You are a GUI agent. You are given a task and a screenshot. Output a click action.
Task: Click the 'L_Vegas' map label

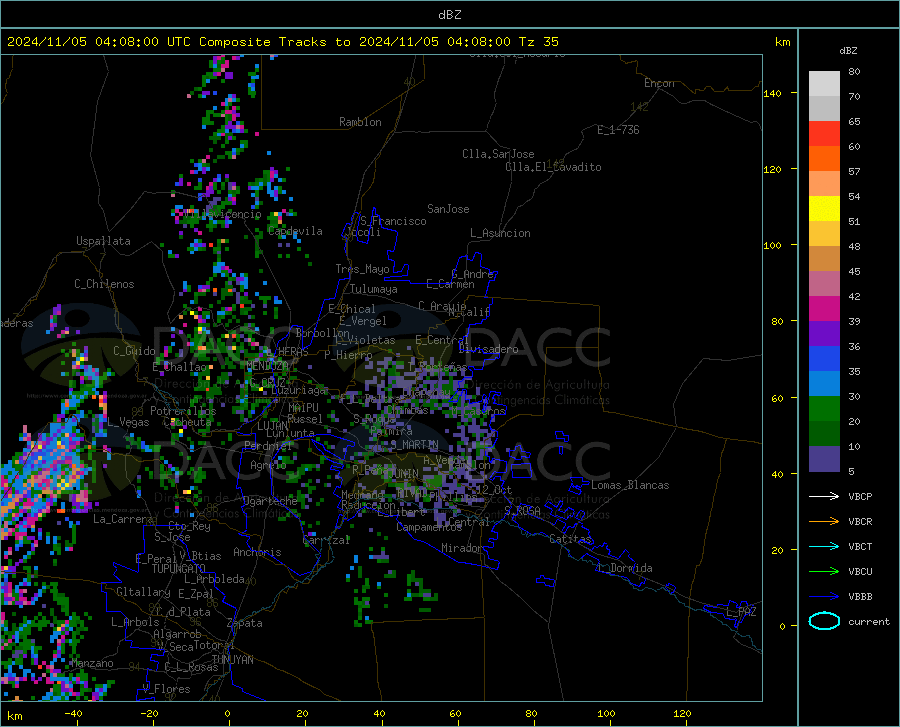tap(128, 422)
